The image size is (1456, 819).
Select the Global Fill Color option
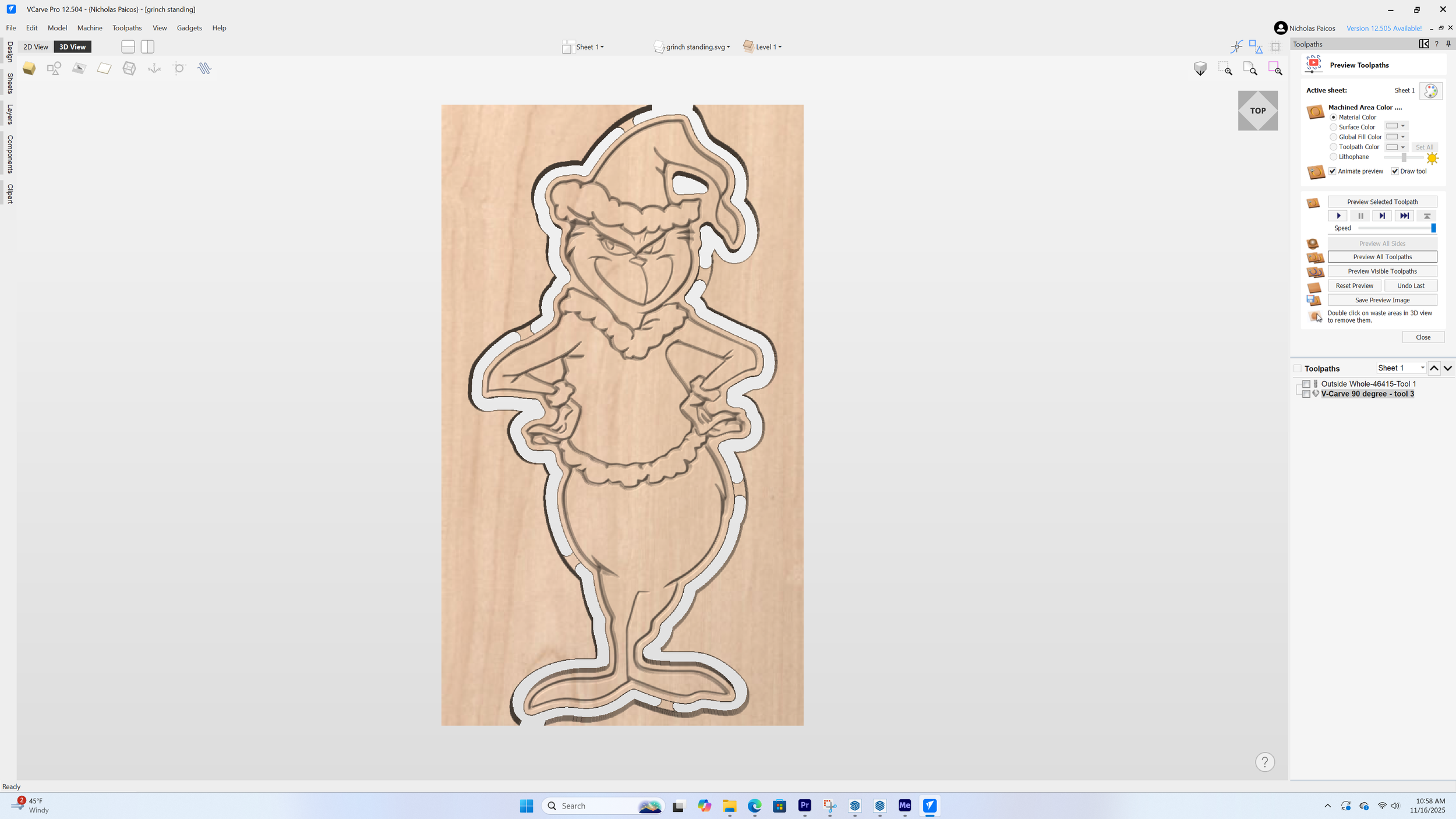click(x=1333, y=137)
